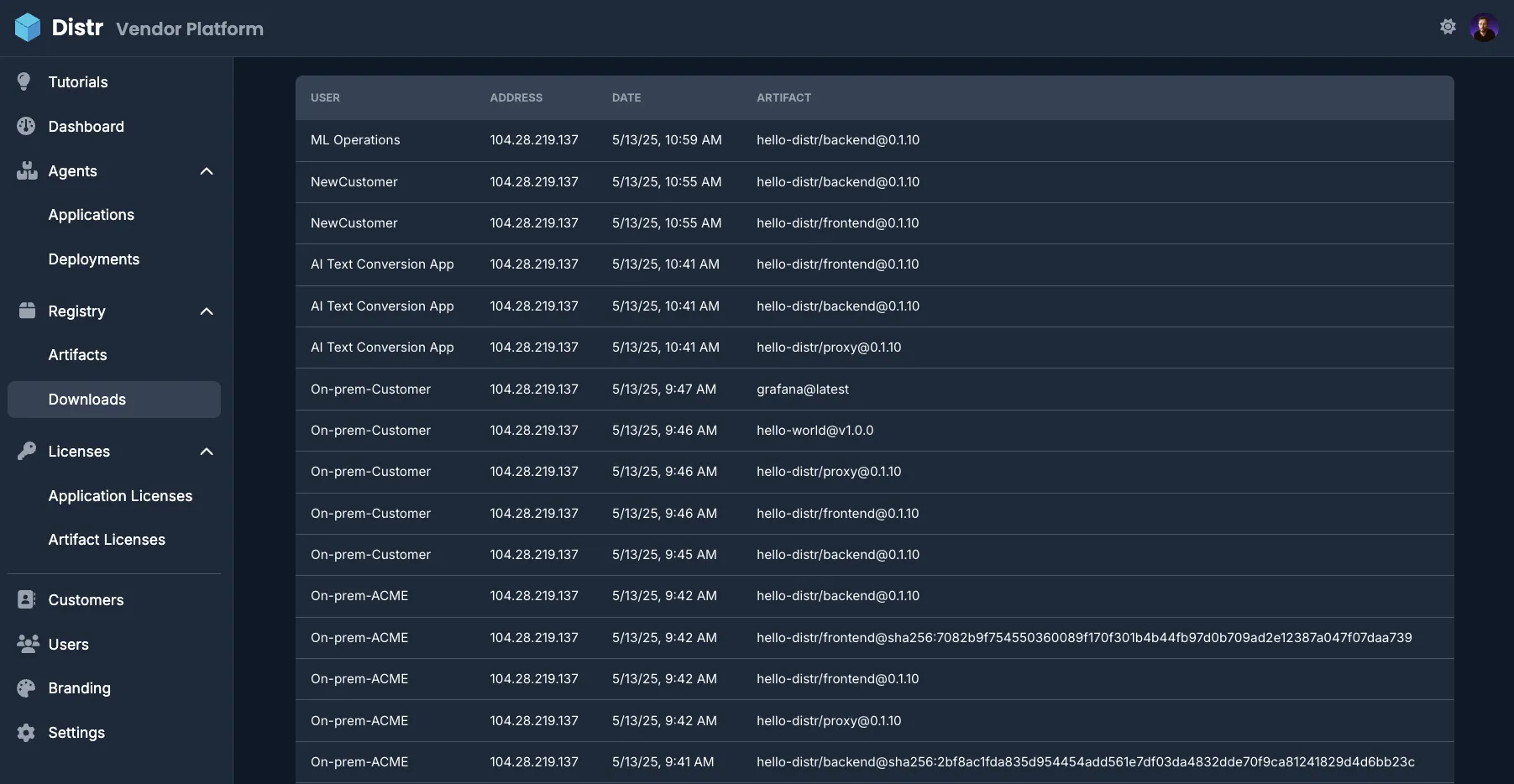
Task: Click the Distr logo cube icon
Action: [28, 27]
